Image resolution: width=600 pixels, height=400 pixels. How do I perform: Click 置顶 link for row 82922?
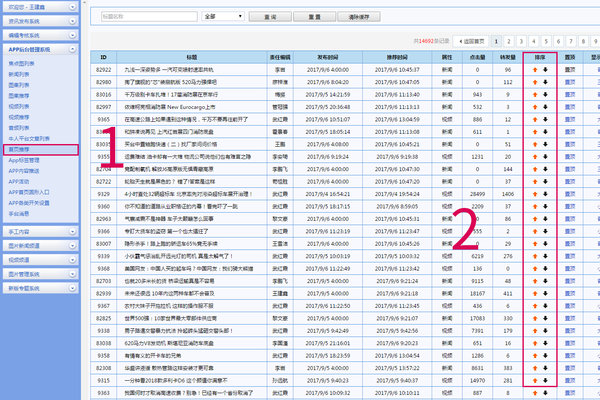tap(570, 71)
